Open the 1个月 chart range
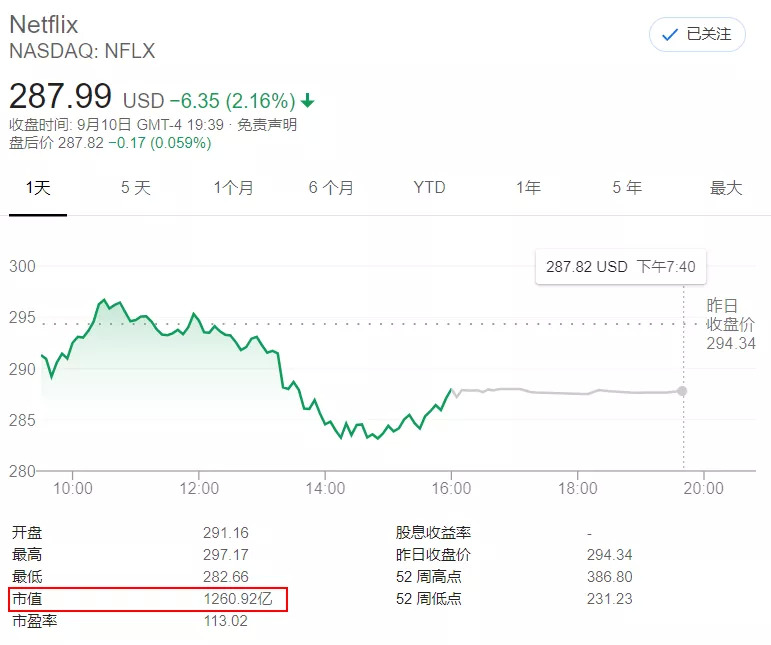Viewport: 771px width, 645px height. (233, 188)
